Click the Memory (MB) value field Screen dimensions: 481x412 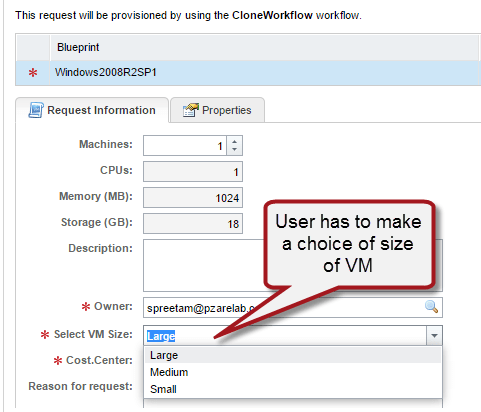coord(193,198)
